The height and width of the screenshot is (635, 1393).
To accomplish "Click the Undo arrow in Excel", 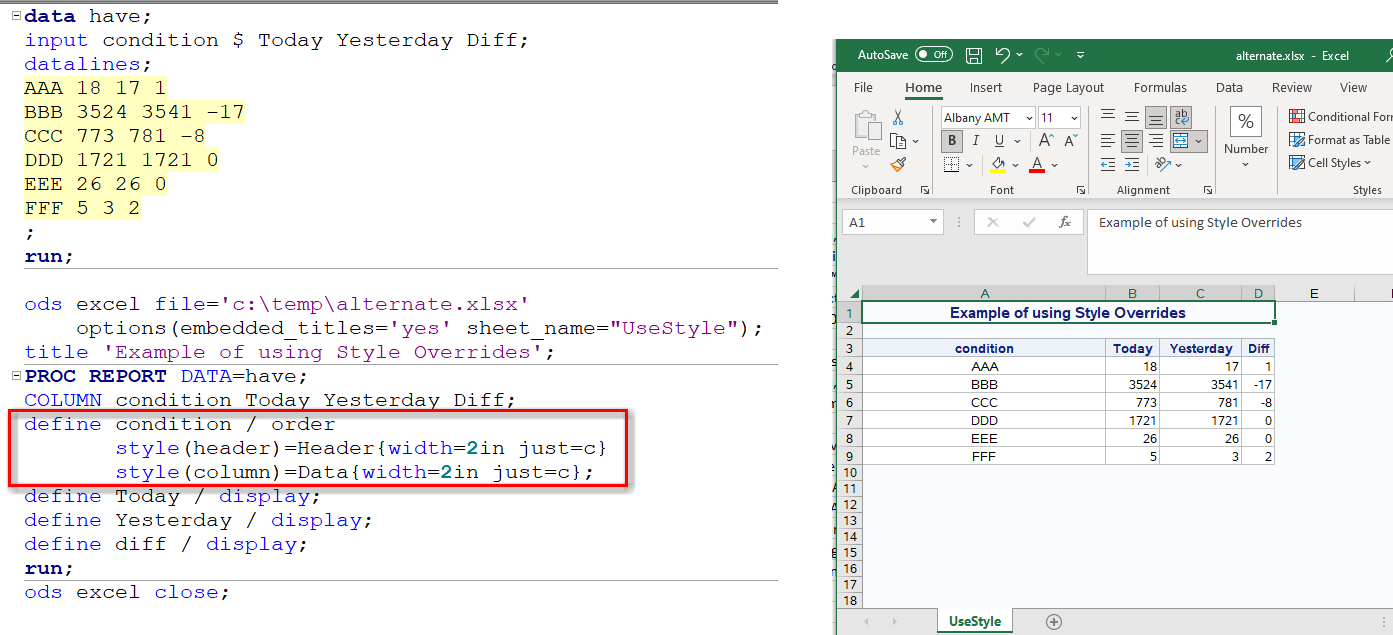I will [x=1002, y=55].
